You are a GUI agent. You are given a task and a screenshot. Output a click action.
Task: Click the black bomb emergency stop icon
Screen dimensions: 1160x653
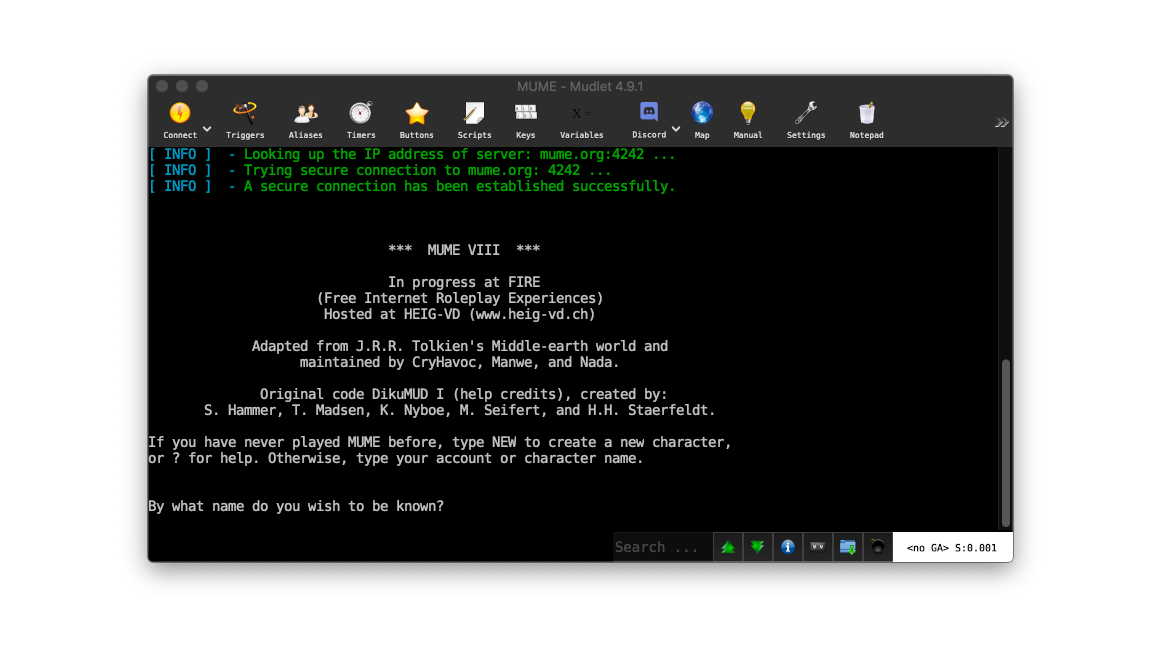[x=877, y=547]
